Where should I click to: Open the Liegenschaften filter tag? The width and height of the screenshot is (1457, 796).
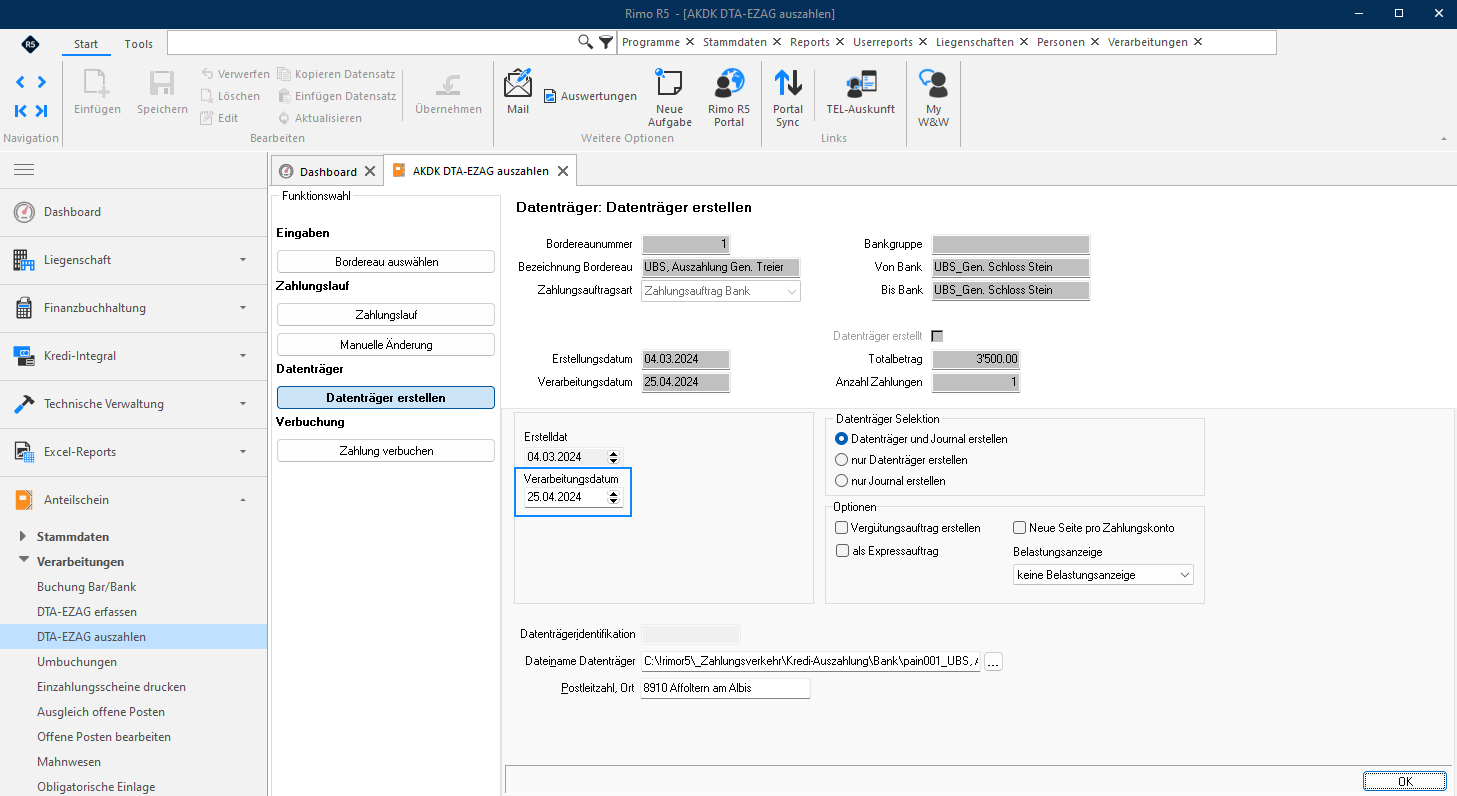pyautogui.click(x=975, y=42)
